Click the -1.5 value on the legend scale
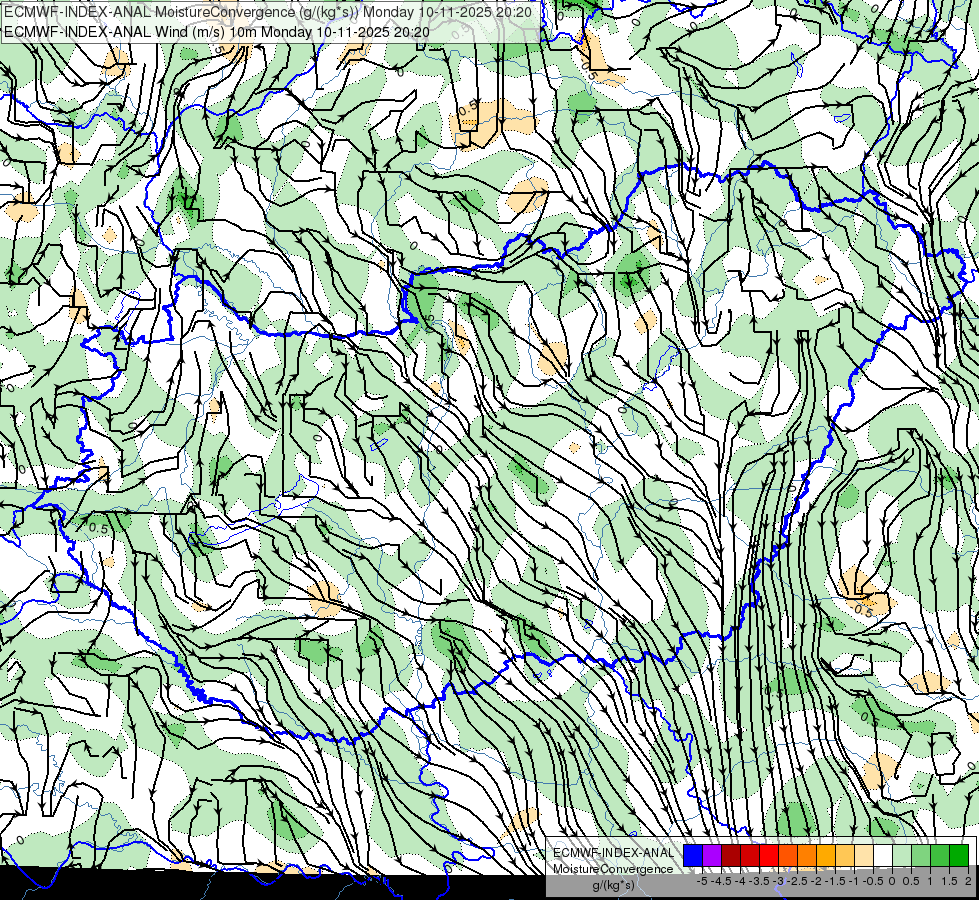This screenshot has height=900, width=979. point(833,881)
